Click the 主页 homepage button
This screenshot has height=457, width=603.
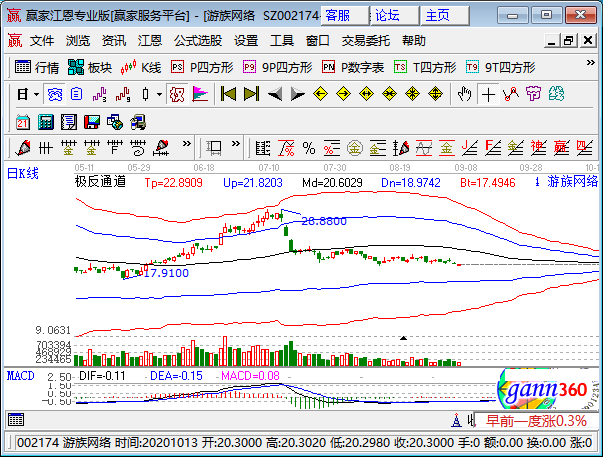(445, 16)
